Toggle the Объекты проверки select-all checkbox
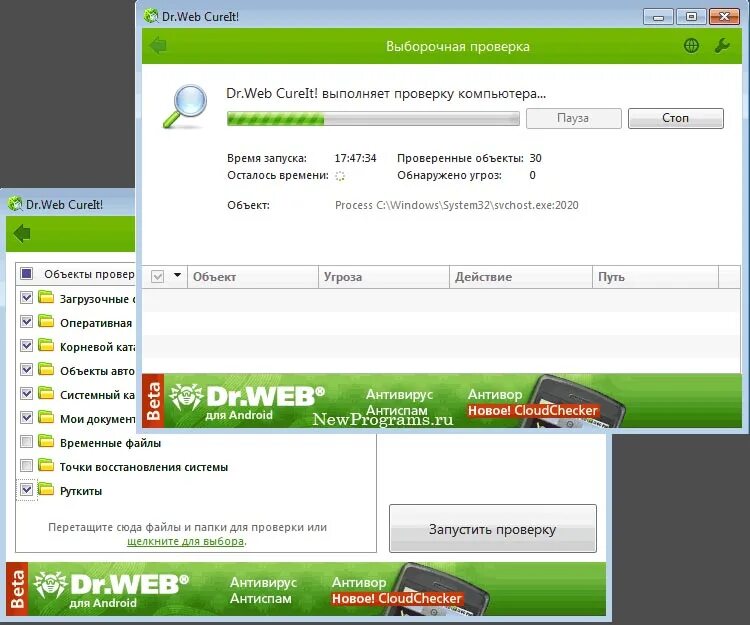Image resolution: width=750 pixels, height=625 pixels. pyautogui.click(x=27, y=274)
